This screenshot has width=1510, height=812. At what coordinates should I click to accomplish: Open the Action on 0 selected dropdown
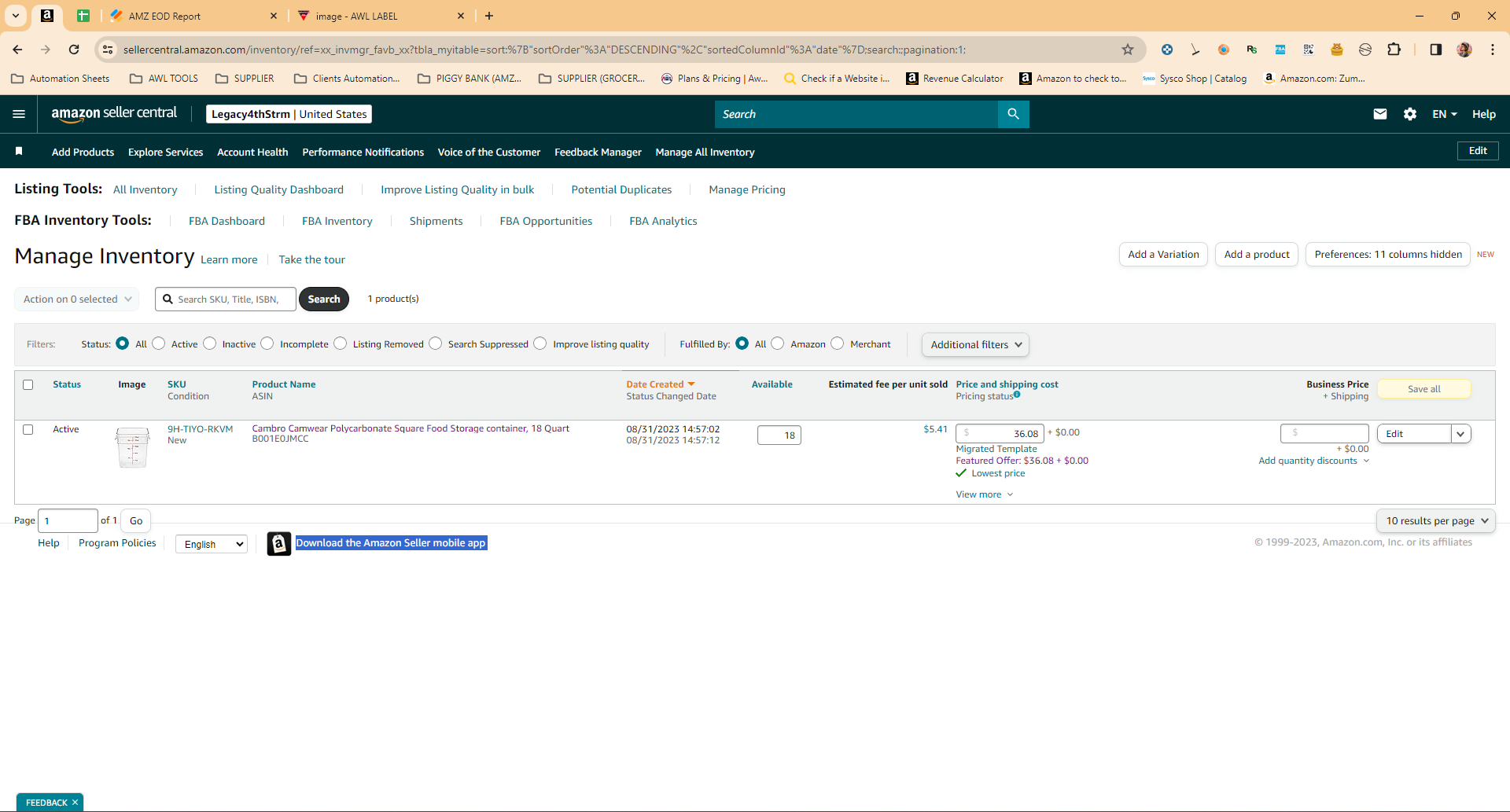click(x=77, y=299)
